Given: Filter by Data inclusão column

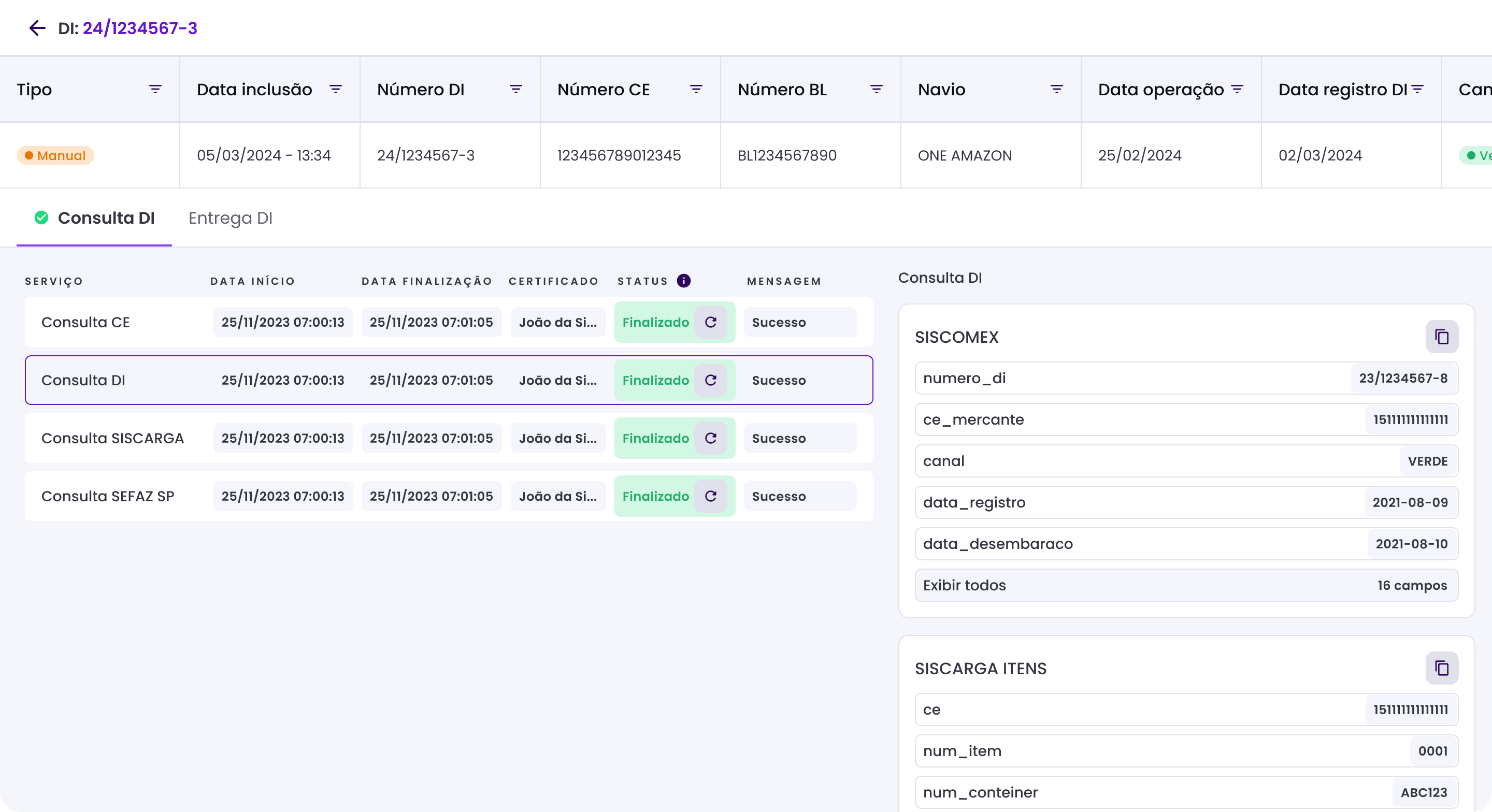Looking at the screenshot, I should pyautogui.click(x=335, y=89).
